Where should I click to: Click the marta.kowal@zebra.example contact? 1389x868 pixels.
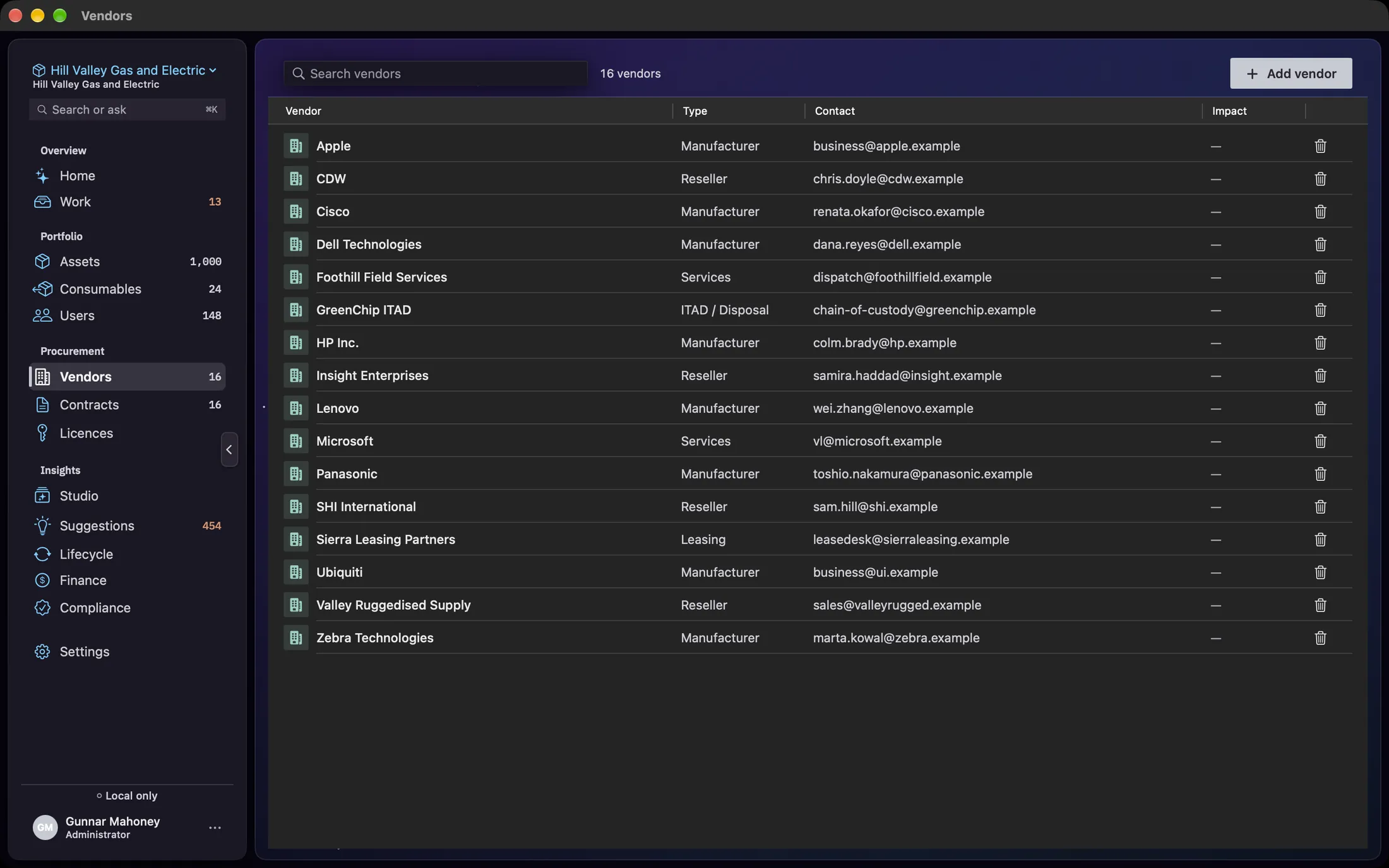[896, 638]
